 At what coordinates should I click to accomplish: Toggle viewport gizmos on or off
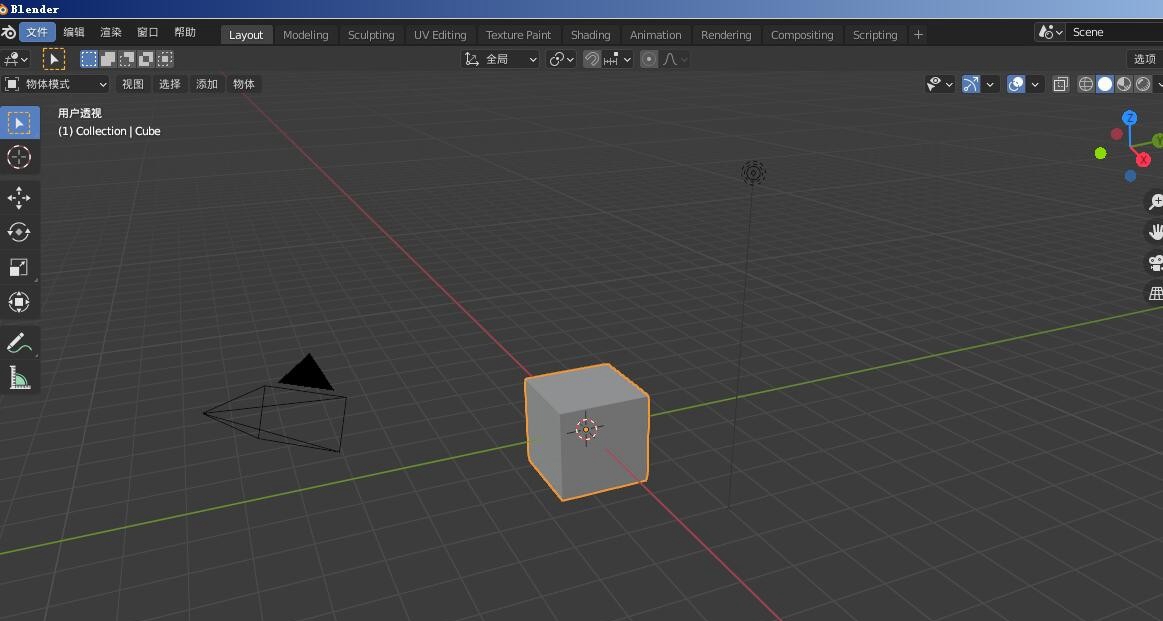click(971, 85)
